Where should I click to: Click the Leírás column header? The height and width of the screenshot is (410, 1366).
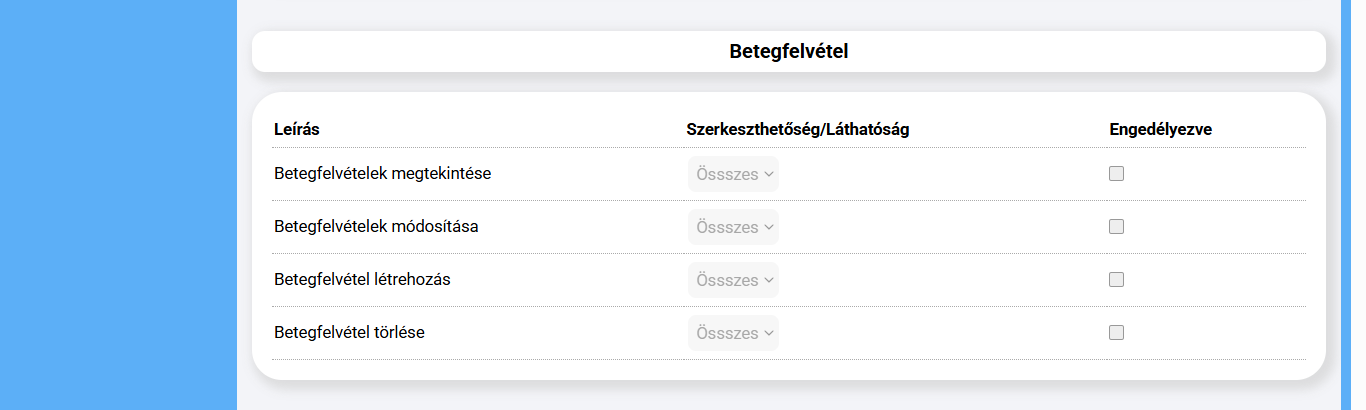click(x=296, y=129)
